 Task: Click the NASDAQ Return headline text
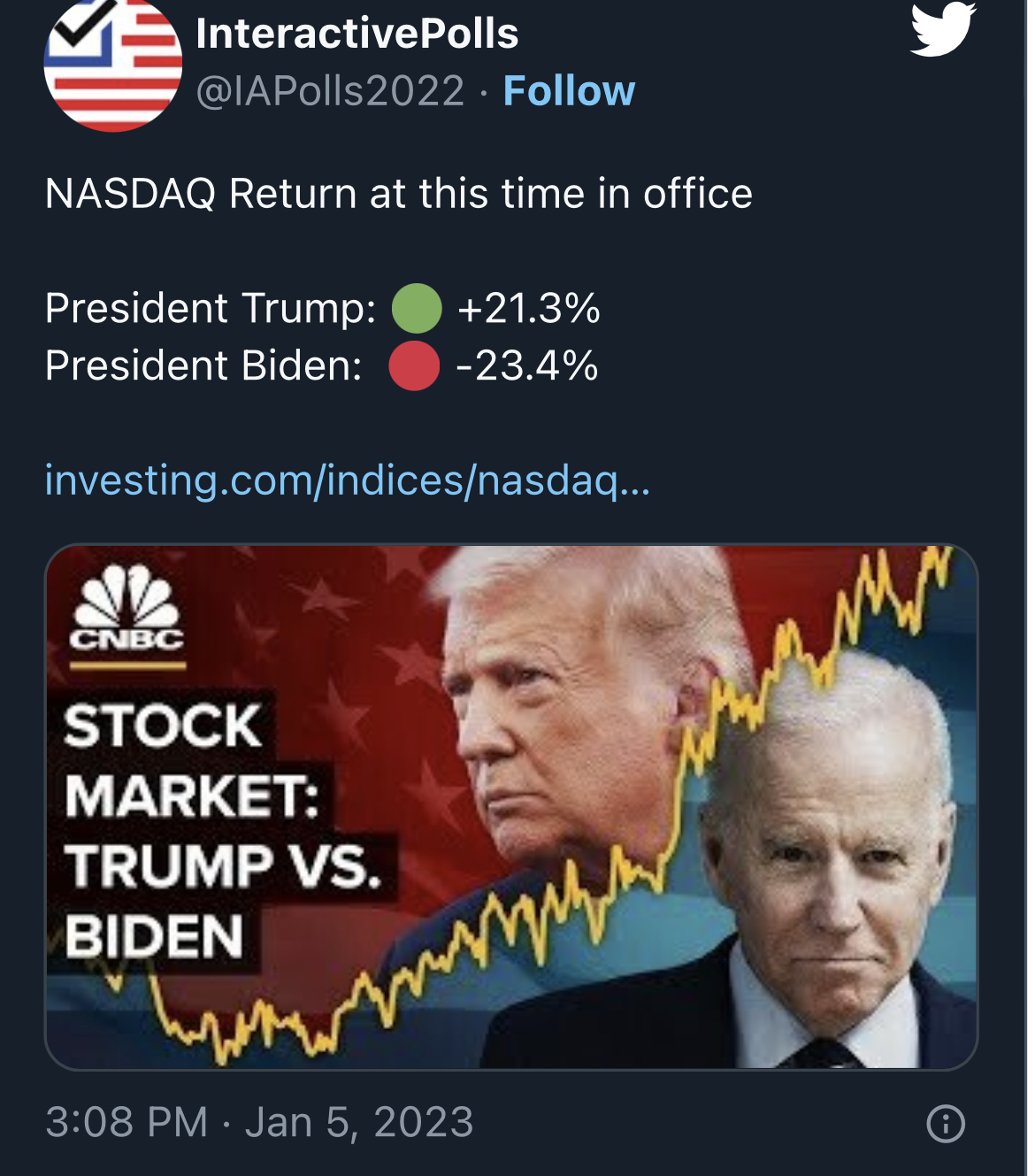pyautogui.click(x=398, y=194)
